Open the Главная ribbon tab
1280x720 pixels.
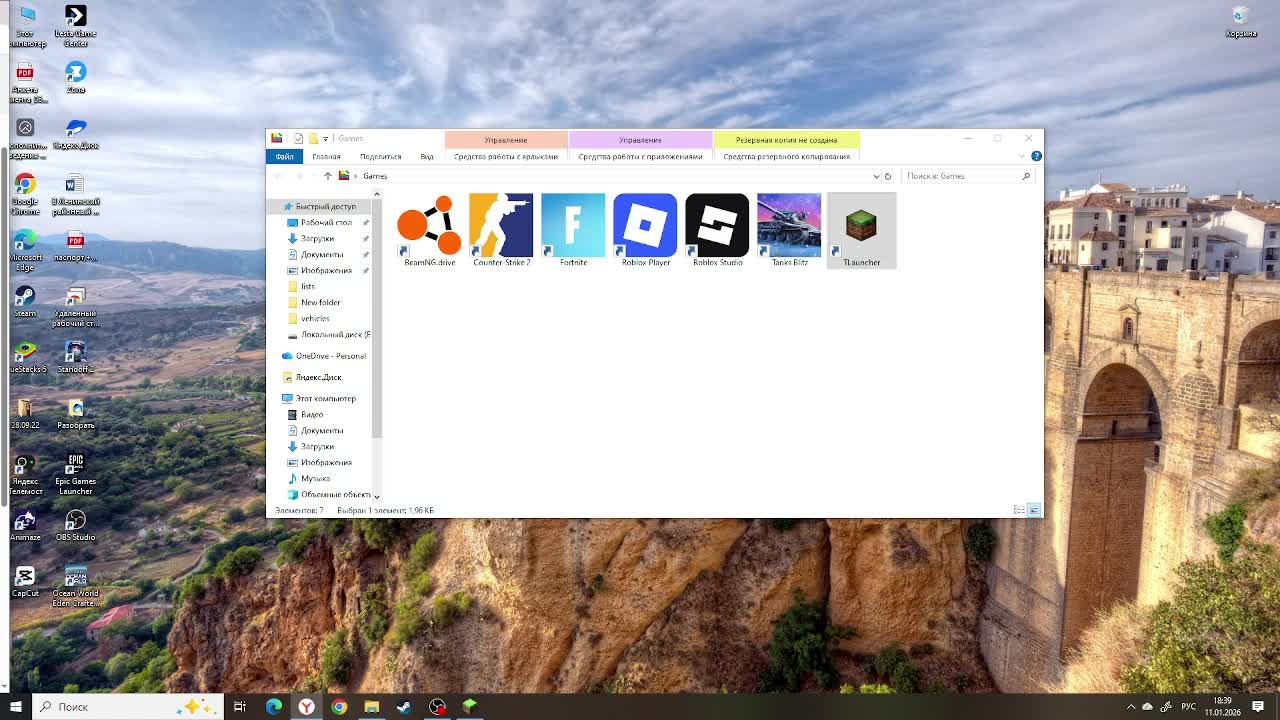click(x=326, y=156)
